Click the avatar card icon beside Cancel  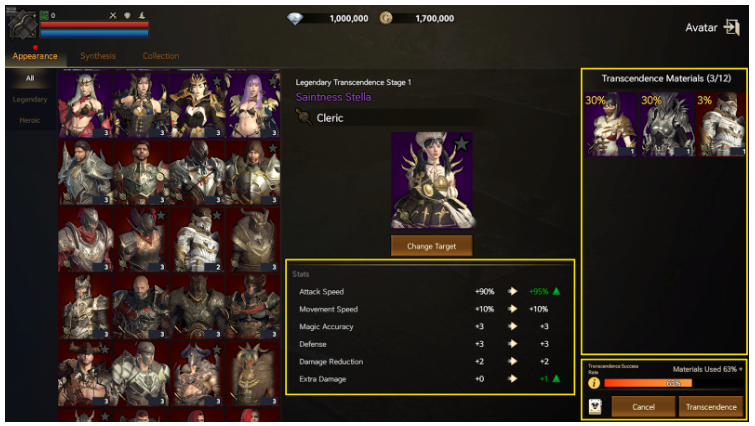pyautogui.click(x=596, y=407)
